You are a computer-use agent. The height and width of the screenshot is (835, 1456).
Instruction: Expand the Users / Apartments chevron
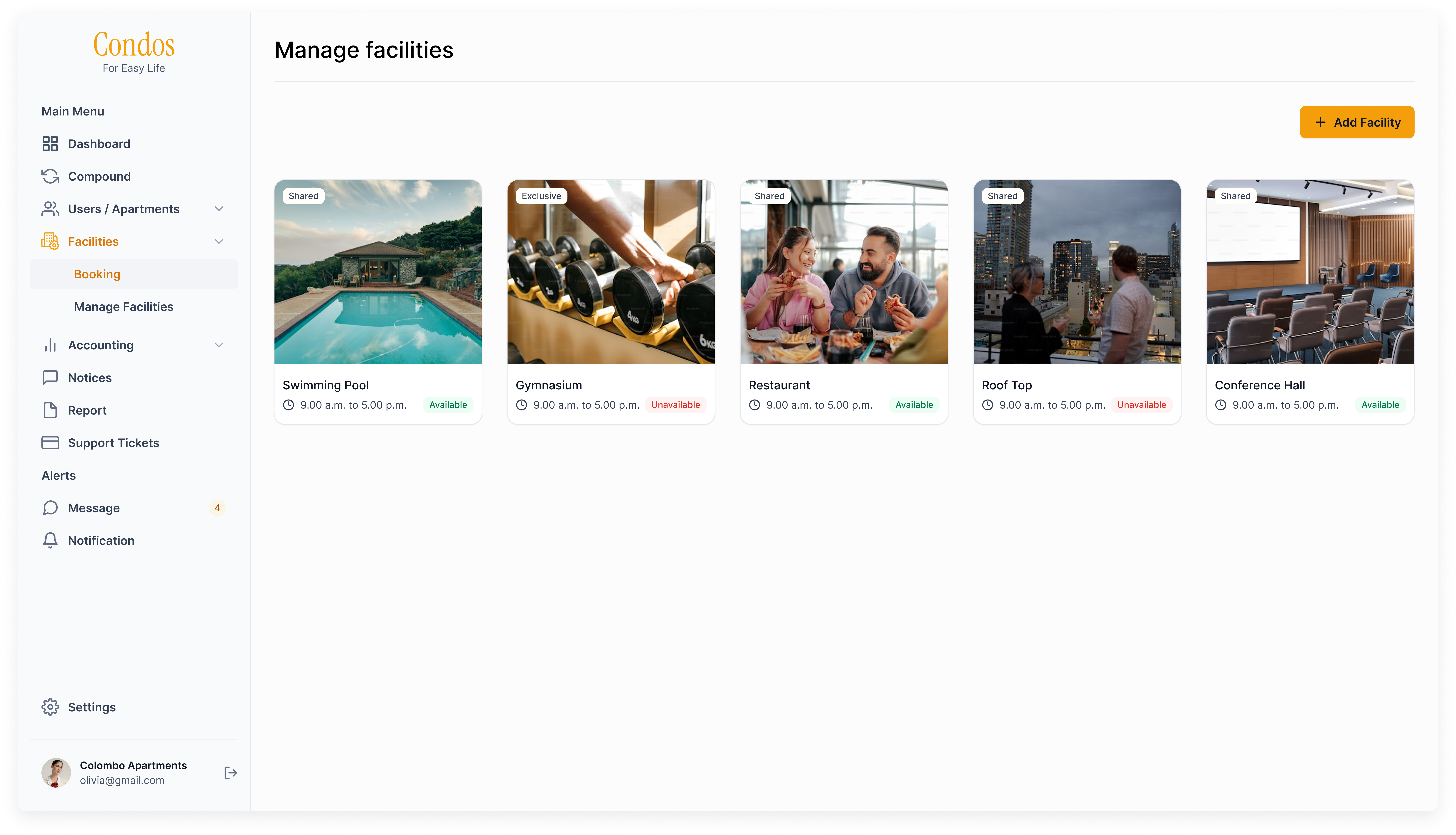tap(219, 209)
